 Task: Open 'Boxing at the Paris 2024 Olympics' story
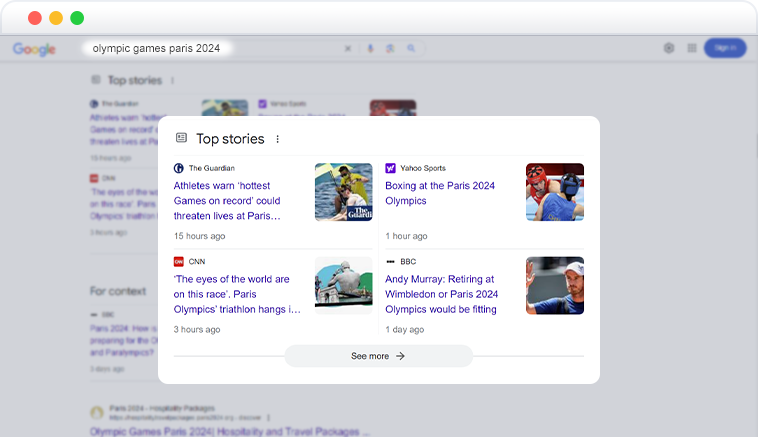click(x=440, y=193)
